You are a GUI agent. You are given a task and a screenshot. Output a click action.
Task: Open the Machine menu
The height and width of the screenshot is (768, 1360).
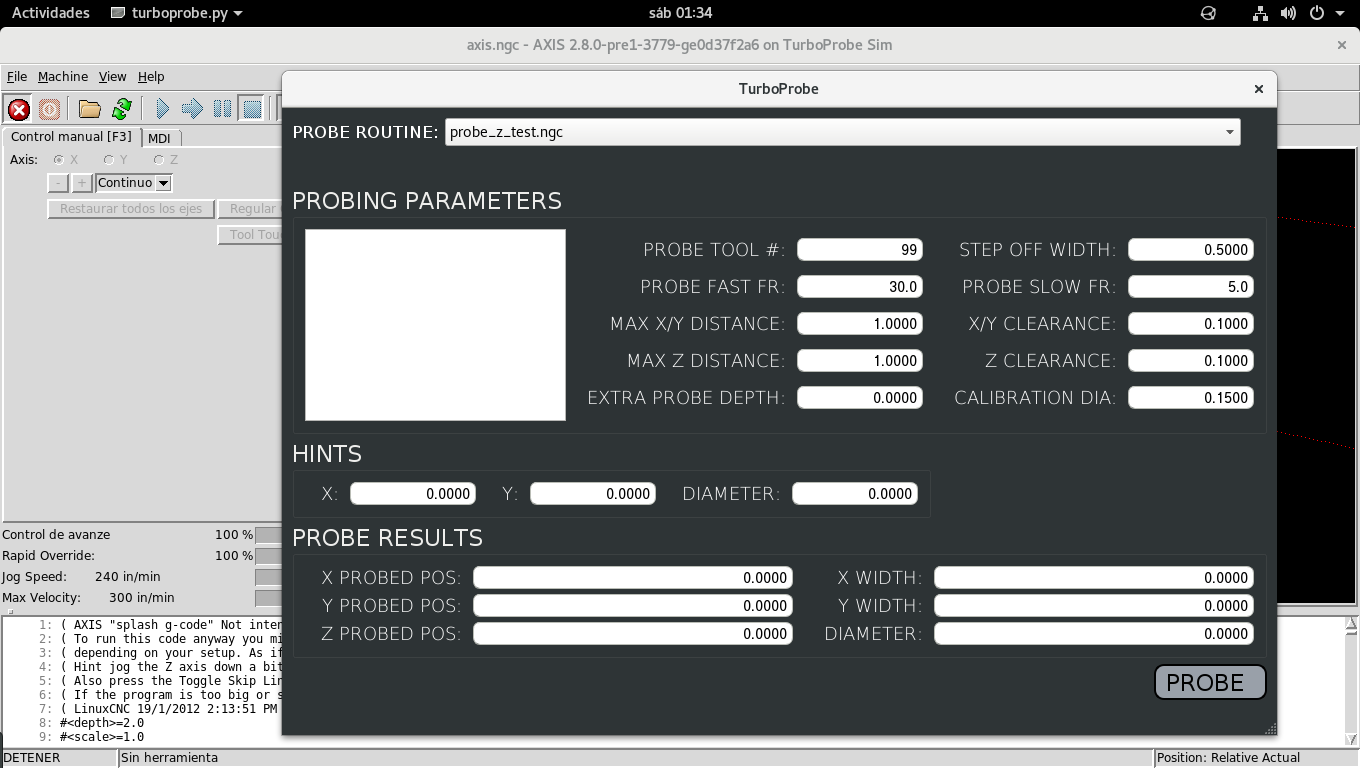(63, 77)
